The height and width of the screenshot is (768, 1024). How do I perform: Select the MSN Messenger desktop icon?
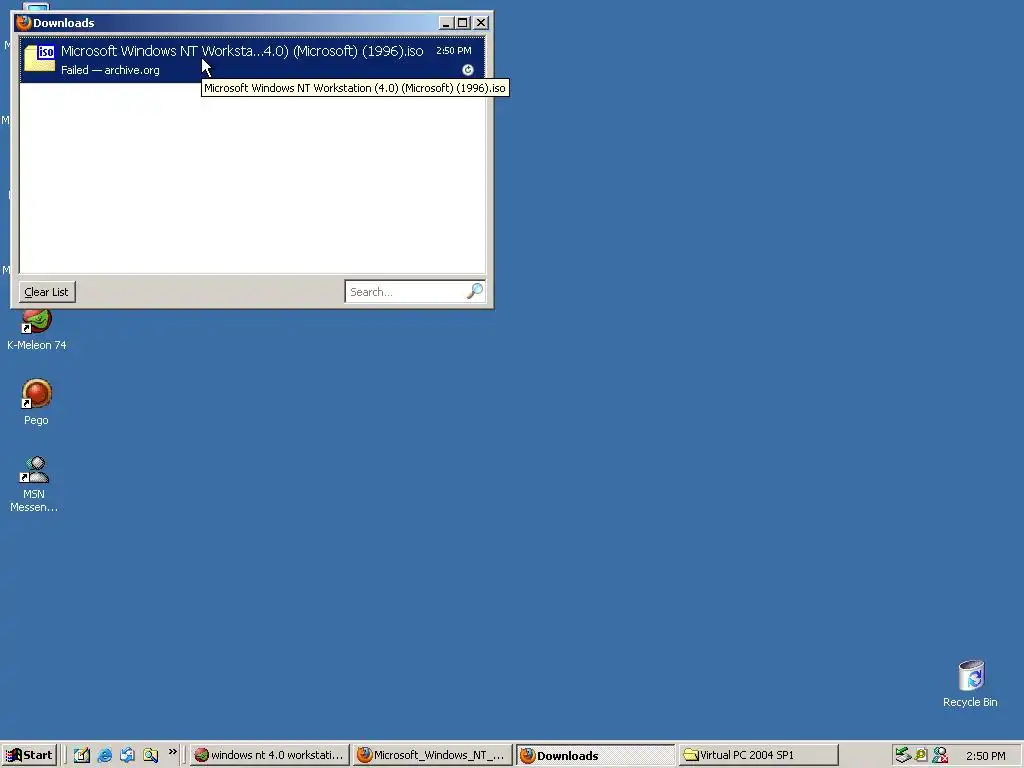(x=34, y=484)
